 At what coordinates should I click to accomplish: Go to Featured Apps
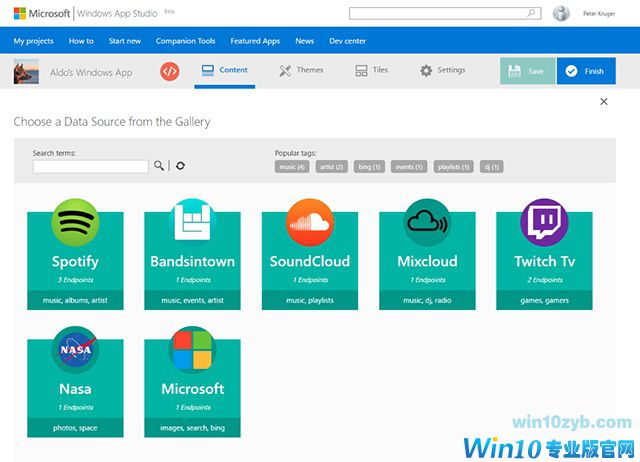(255, 41)
